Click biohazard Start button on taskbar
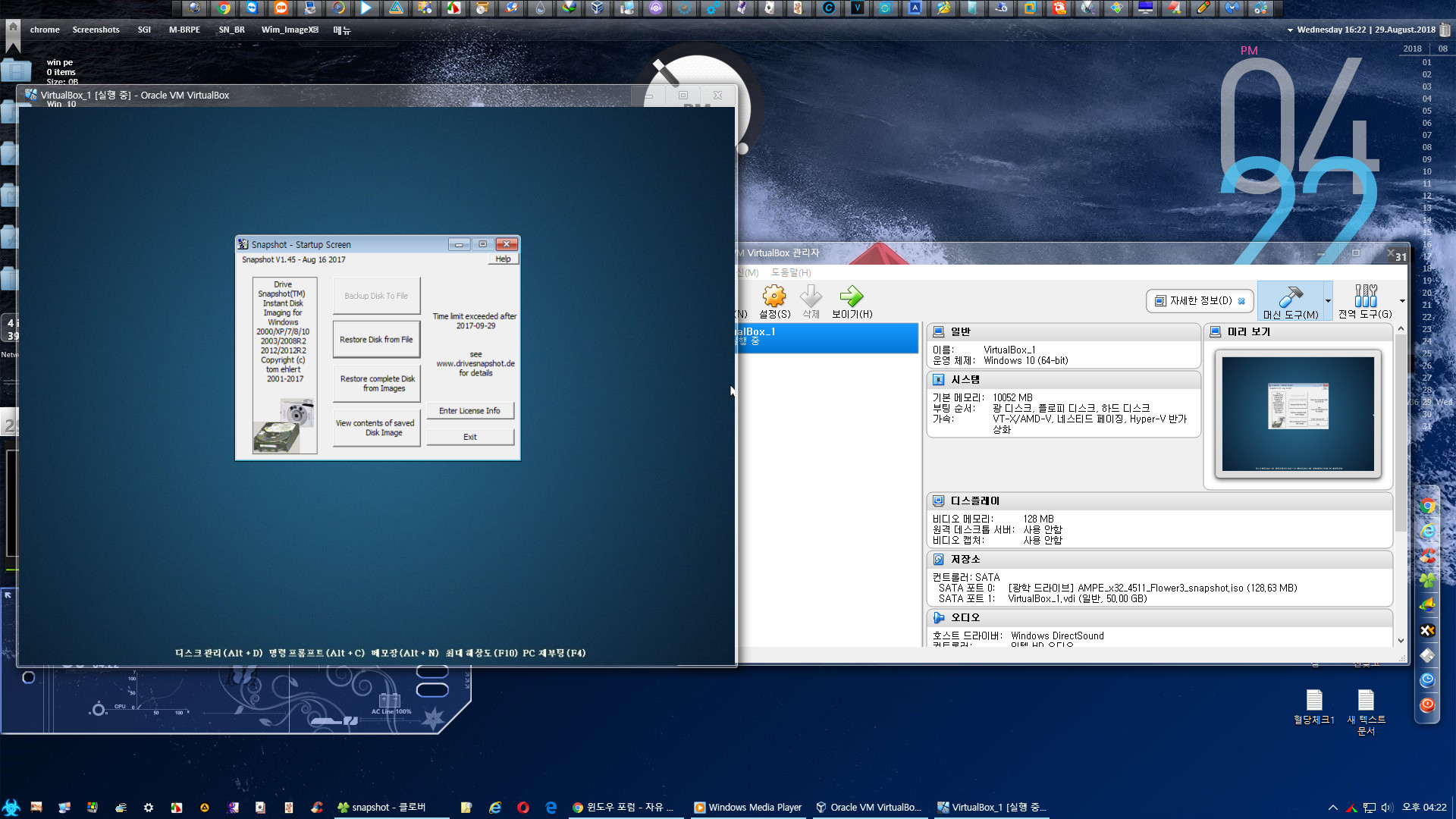This screenshot has height=819, width=1456. coord(11,808)
